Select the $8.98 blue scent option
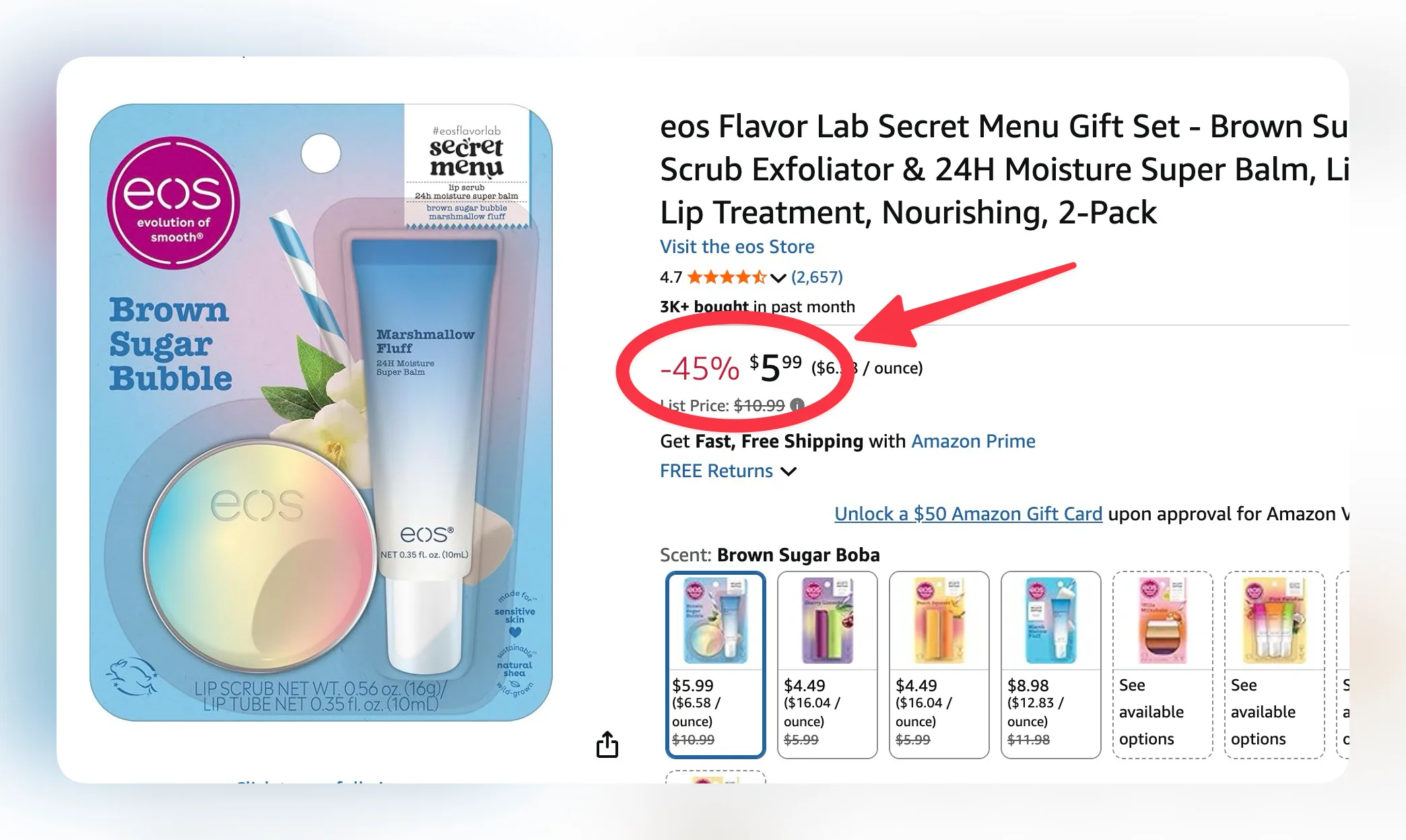 pos(1050,664)
